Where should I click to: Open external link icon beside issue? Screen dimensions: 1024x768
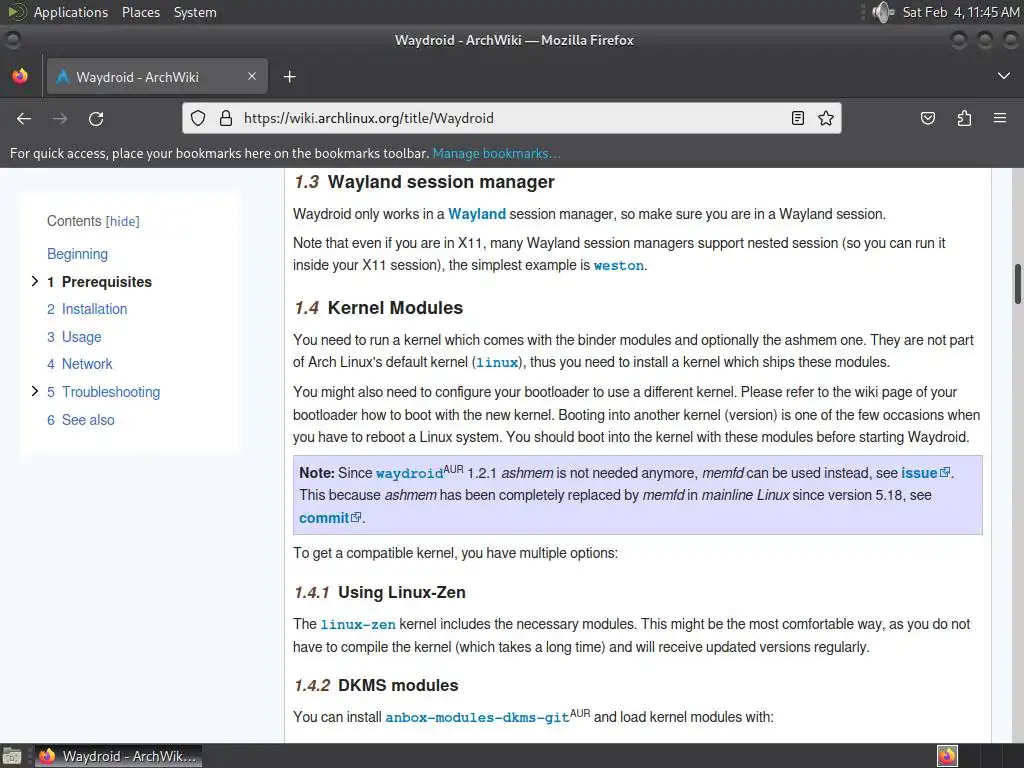point(945,472)
